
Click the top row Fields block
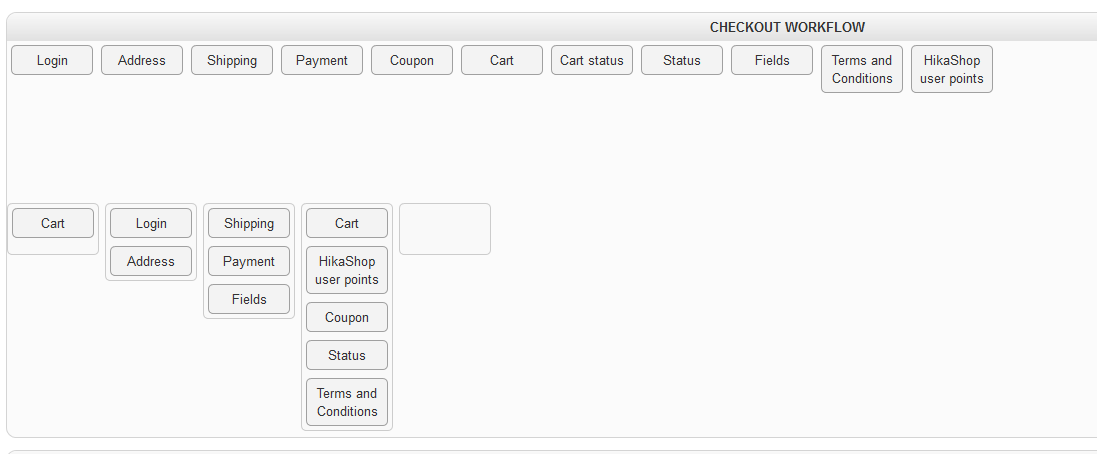pos(772,60)
